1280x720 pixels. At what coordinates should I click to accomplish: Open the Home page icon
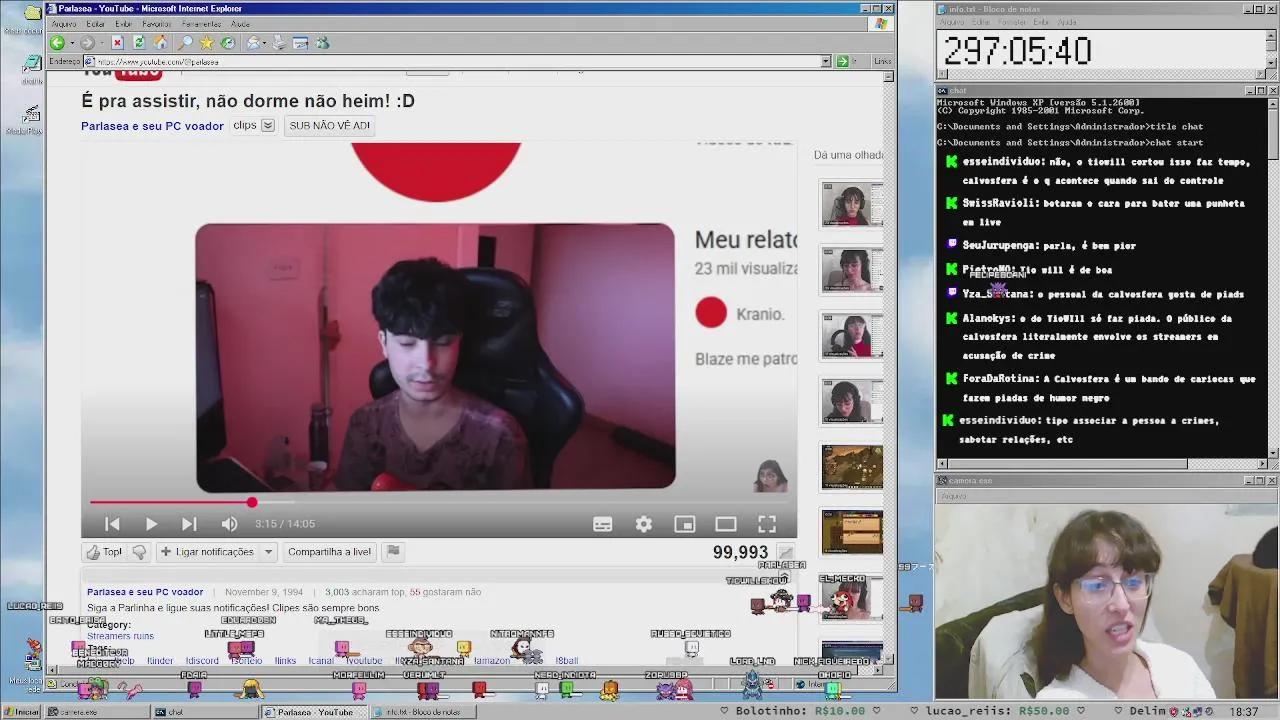click(161, 43)
